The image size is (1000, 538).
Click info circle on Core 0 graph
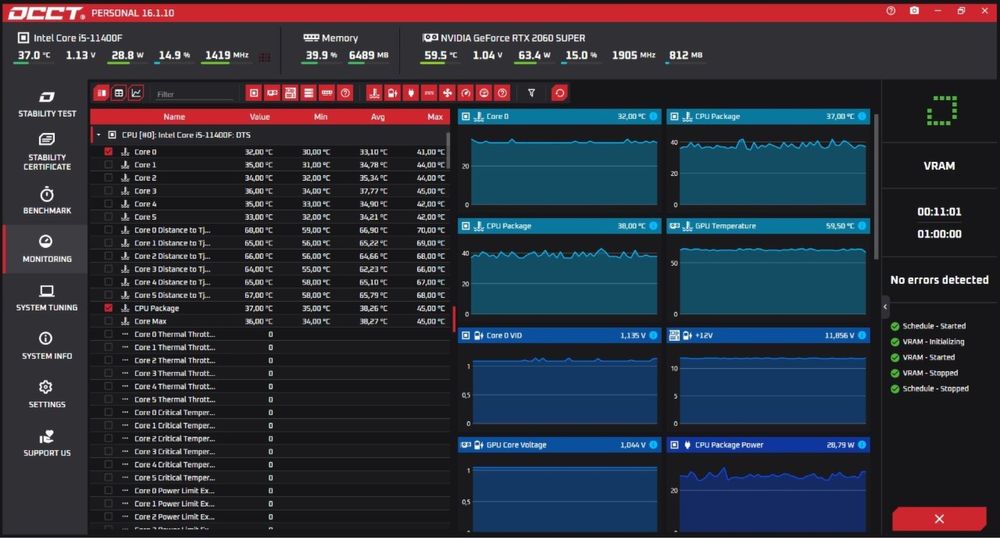coord(653,116)
